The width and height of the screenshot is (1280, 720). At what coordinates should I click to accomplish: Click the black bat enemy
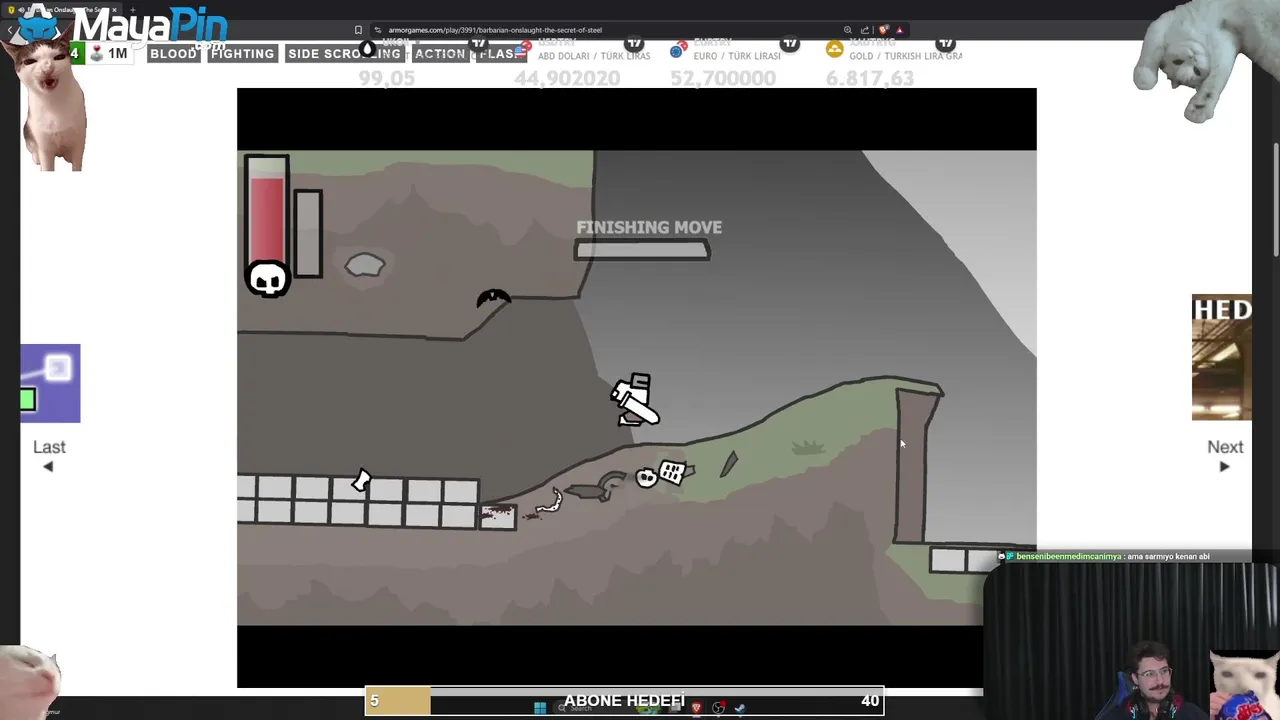pyautogui.click(x=494, y=298)
